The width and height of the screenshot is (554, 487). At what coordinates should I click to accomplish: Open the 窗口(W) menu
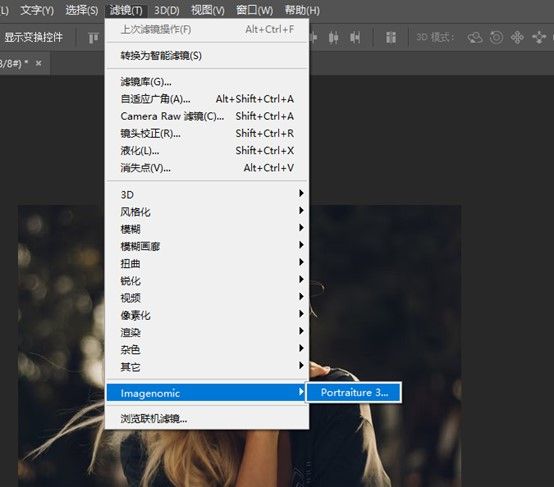[254, 10]
